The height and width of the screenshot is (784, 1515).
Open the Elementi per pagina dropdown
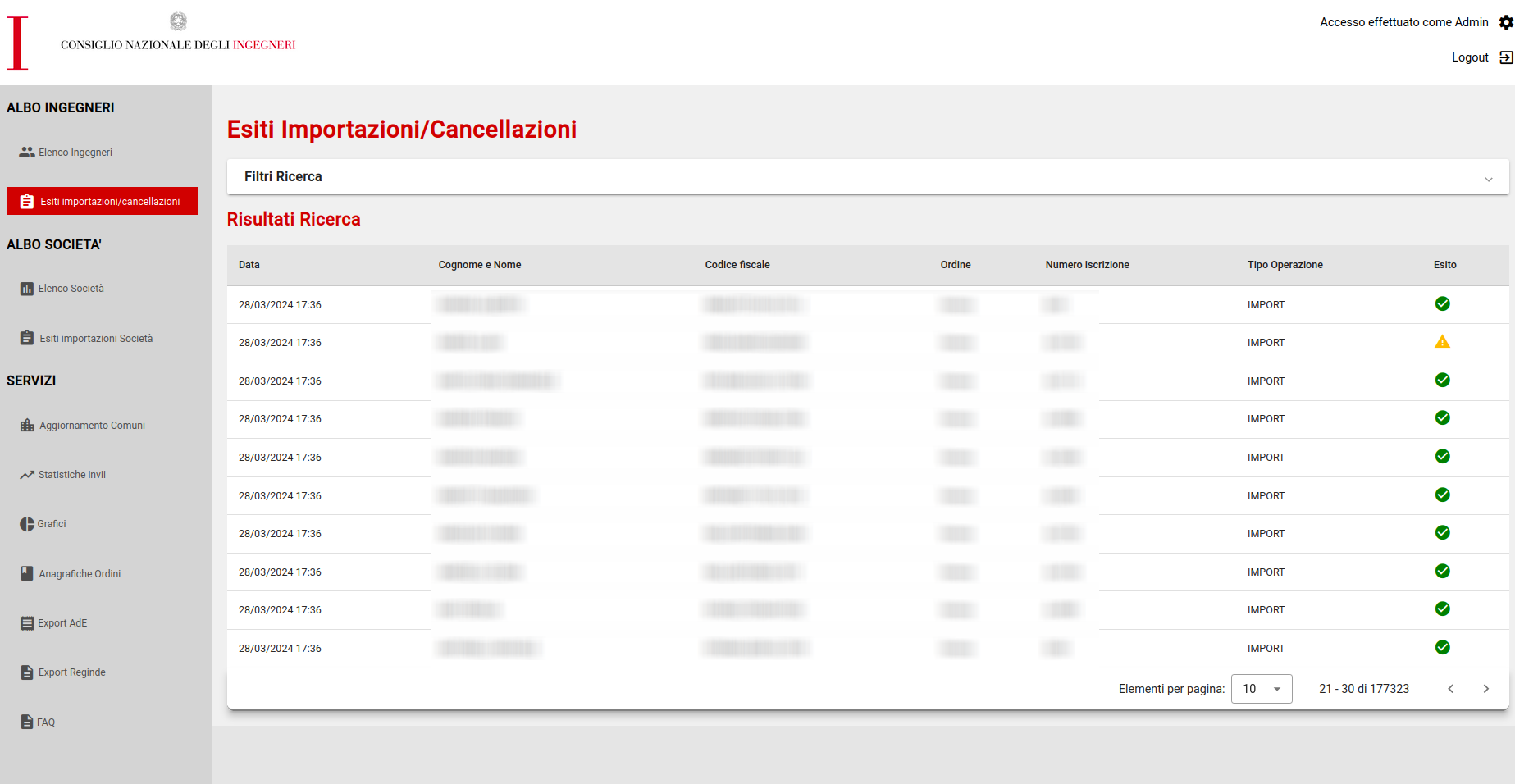(1261, 689)
